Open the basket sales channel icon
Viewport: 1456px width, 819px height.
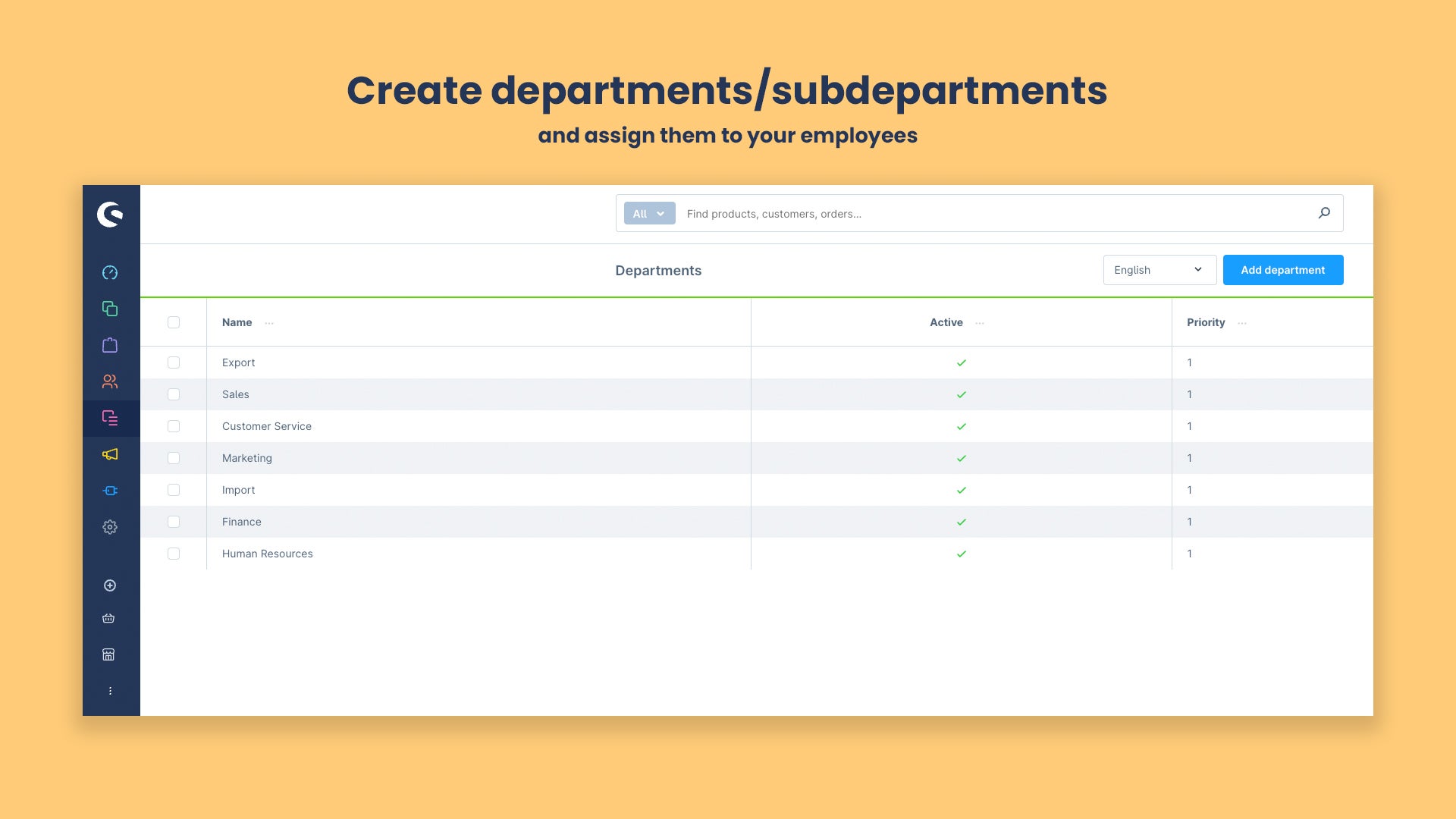coord(108,618)
